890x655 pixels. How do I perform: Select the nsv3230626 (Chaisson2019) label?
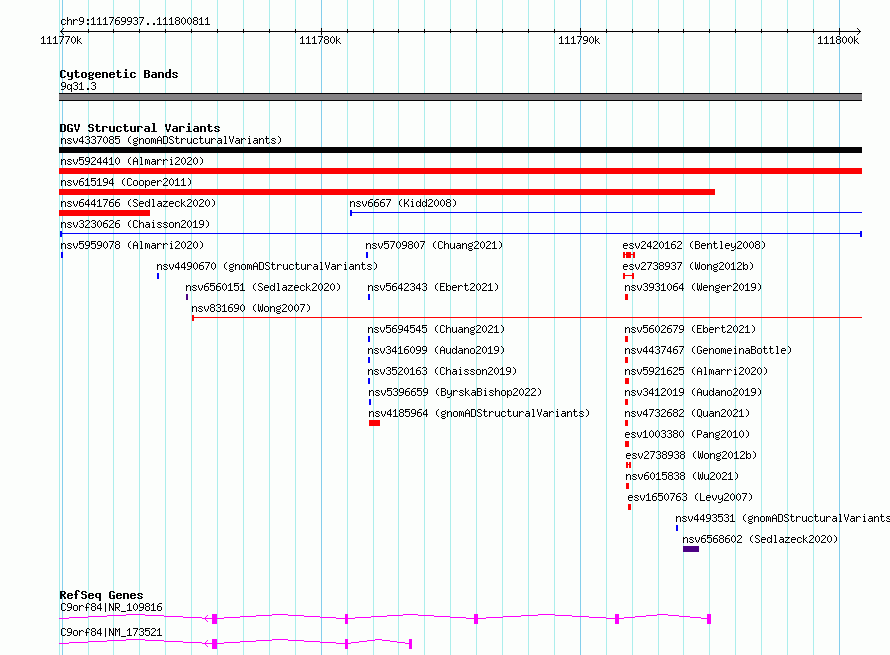click(135, 224)
